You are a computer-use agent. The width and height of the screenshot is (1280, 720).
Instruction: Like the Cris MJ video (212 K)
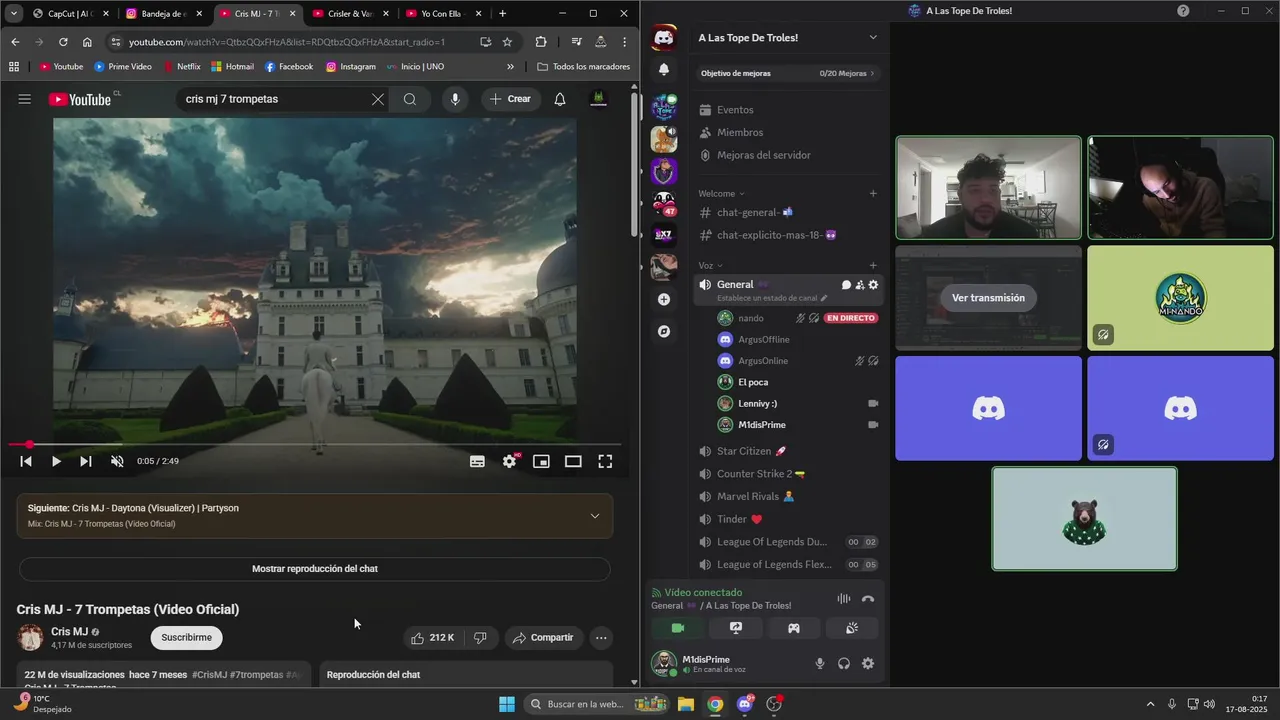tap(431, 637)
